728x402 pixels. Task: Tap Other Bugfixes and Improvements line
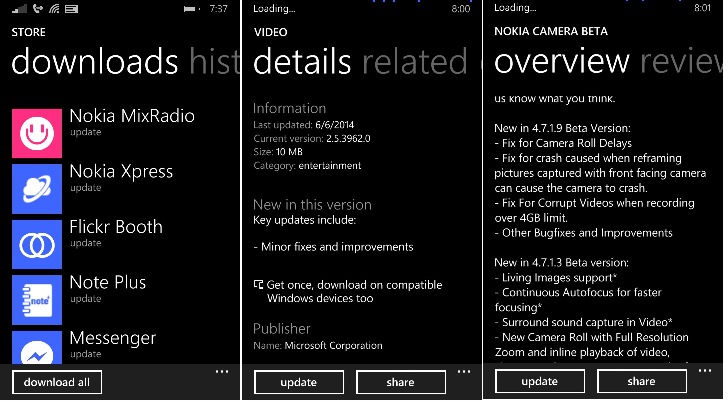(x=584, y=233)
